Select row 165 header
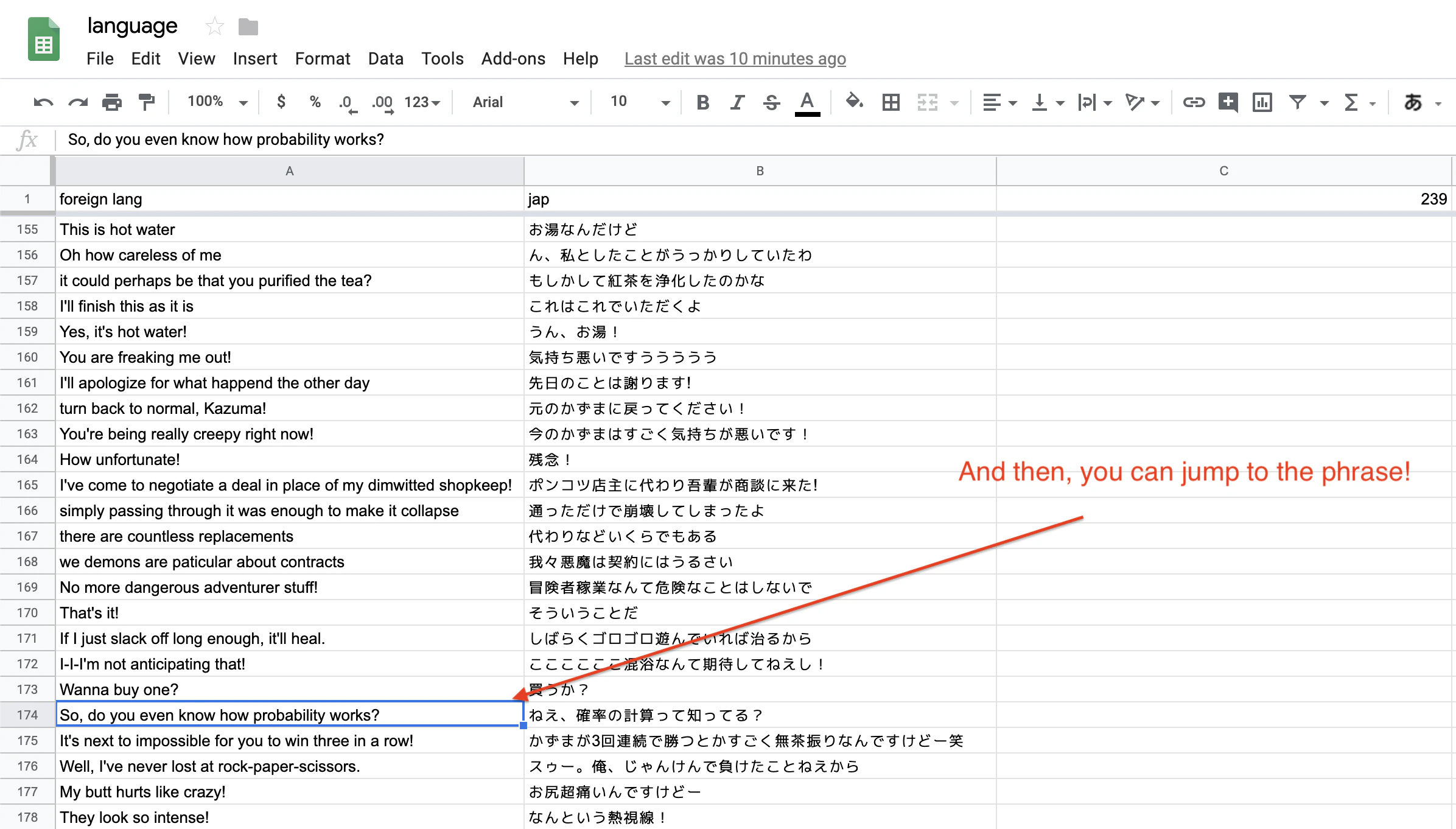The width and height of the screenshot is (1456, 829). click(x=27, y=485)
